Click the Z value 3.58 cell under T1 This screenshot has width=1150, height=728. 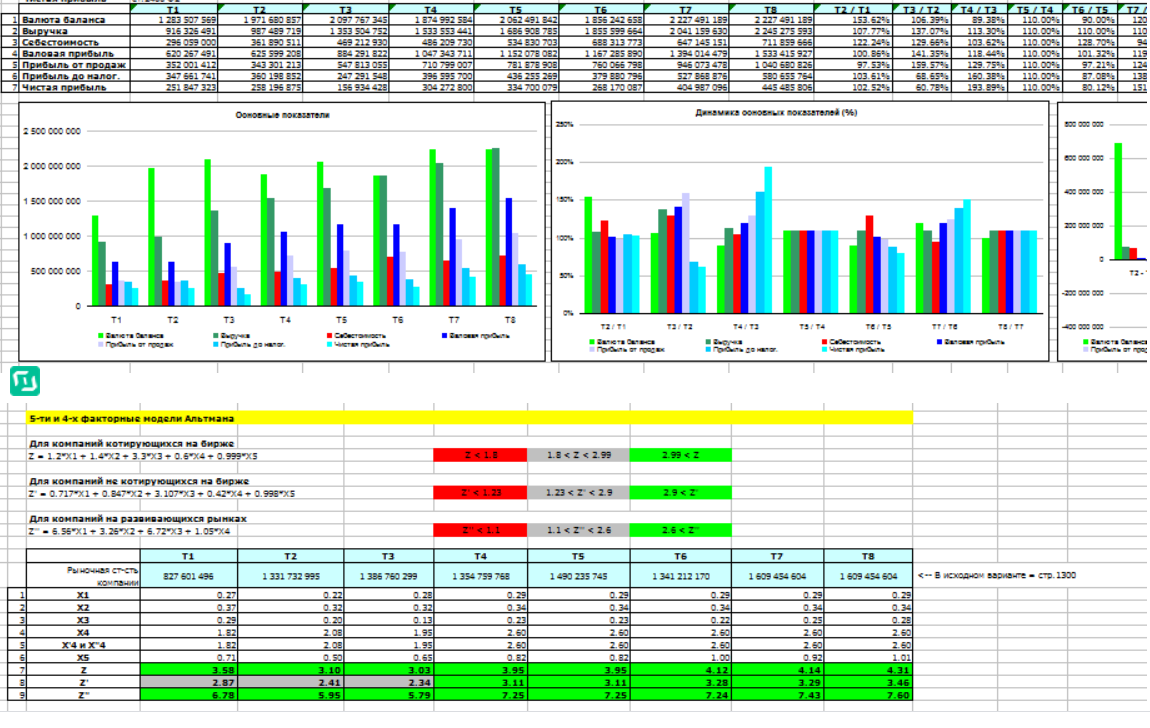190,669
